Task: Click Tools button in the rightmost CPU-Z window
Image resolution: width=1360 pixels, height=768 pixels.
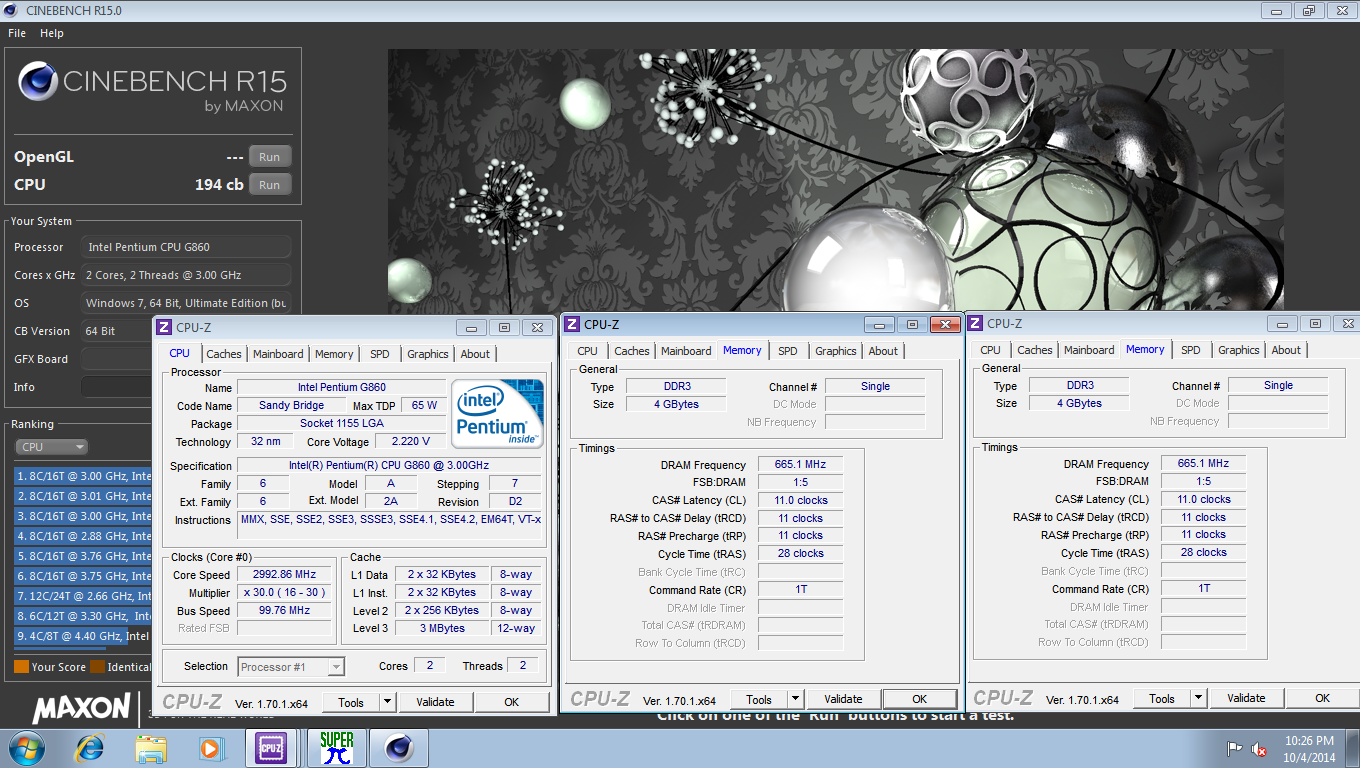Action: click(1162, 698)
